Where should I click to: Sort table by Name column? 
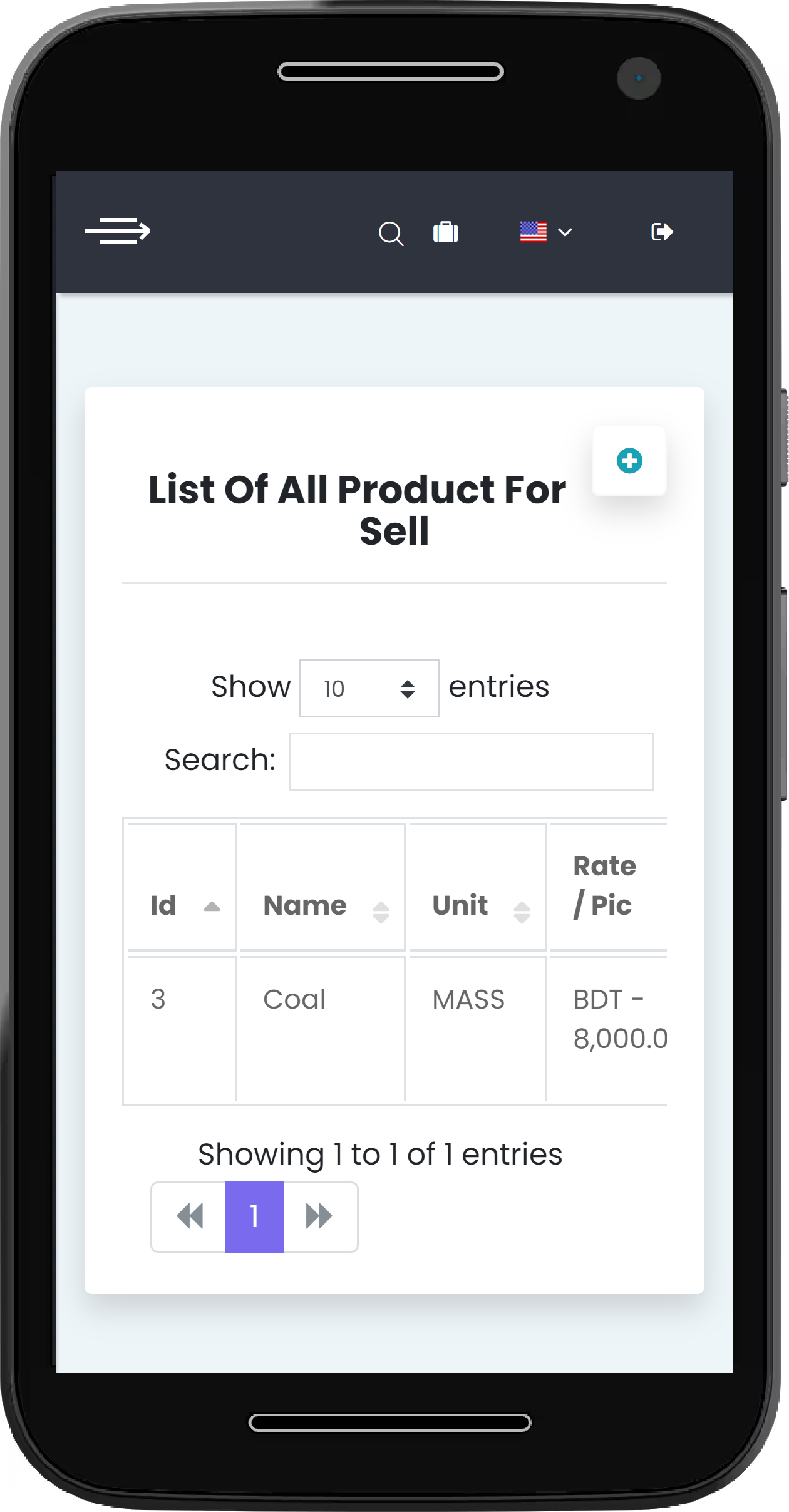click(x=322, y=905)
